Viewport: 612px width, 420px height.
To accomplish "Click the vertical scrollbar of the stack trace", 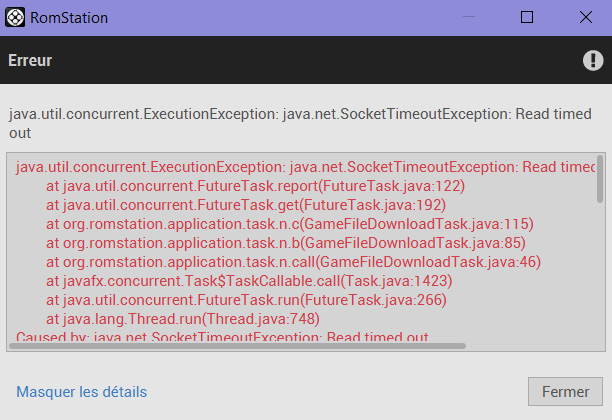I will [600, 179].
